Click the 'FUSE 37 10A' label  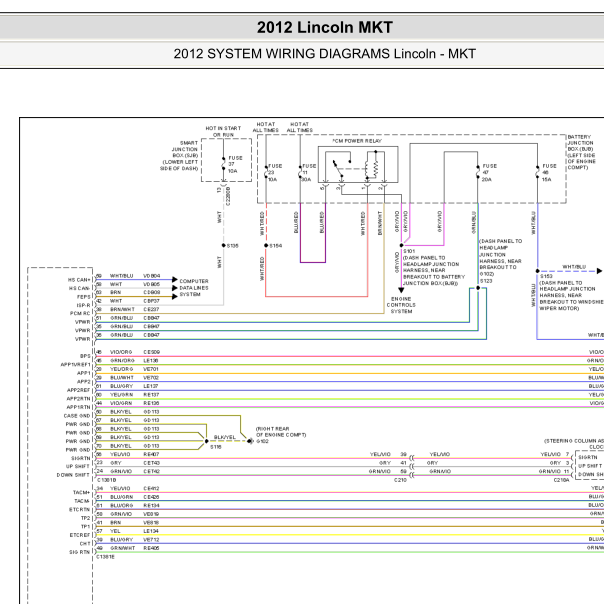click(x=235, y=164)
